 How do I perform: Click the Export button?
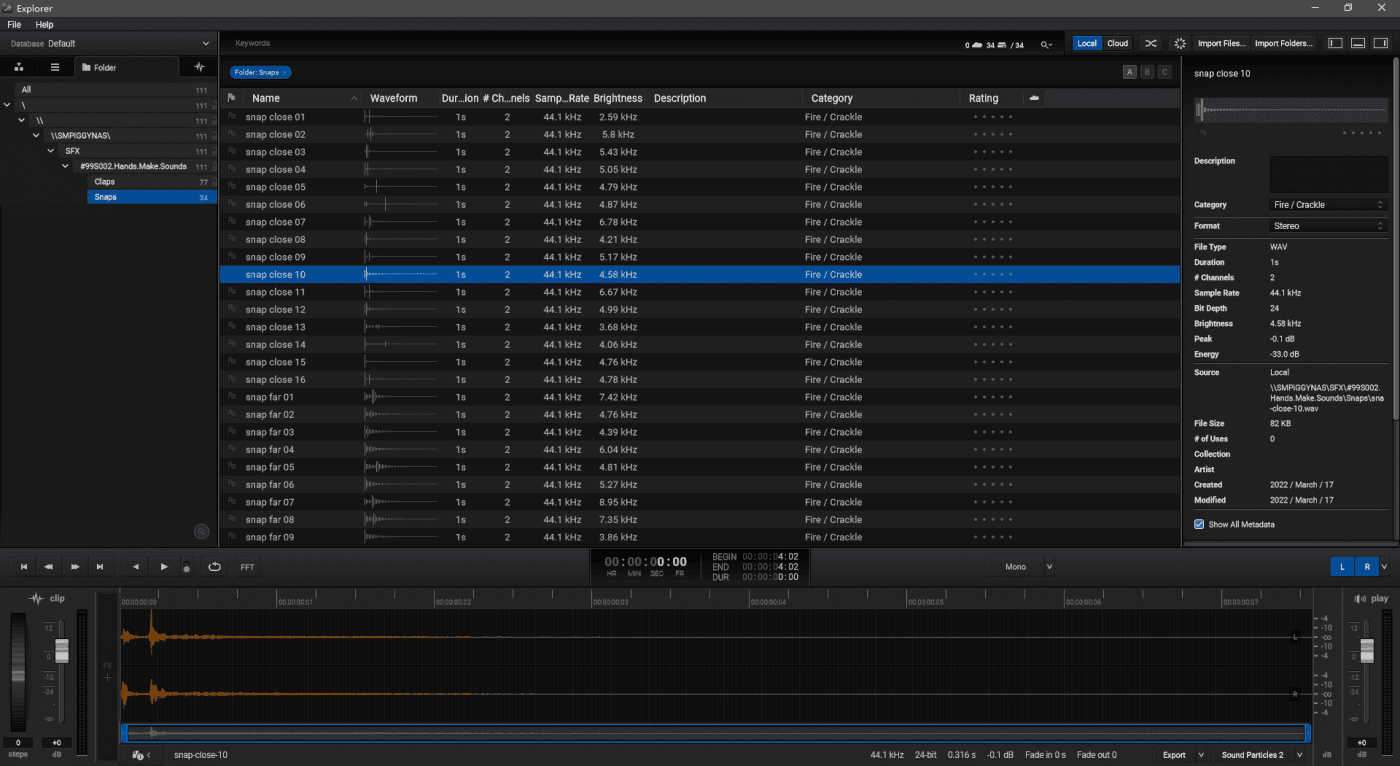click(1174, 755)
